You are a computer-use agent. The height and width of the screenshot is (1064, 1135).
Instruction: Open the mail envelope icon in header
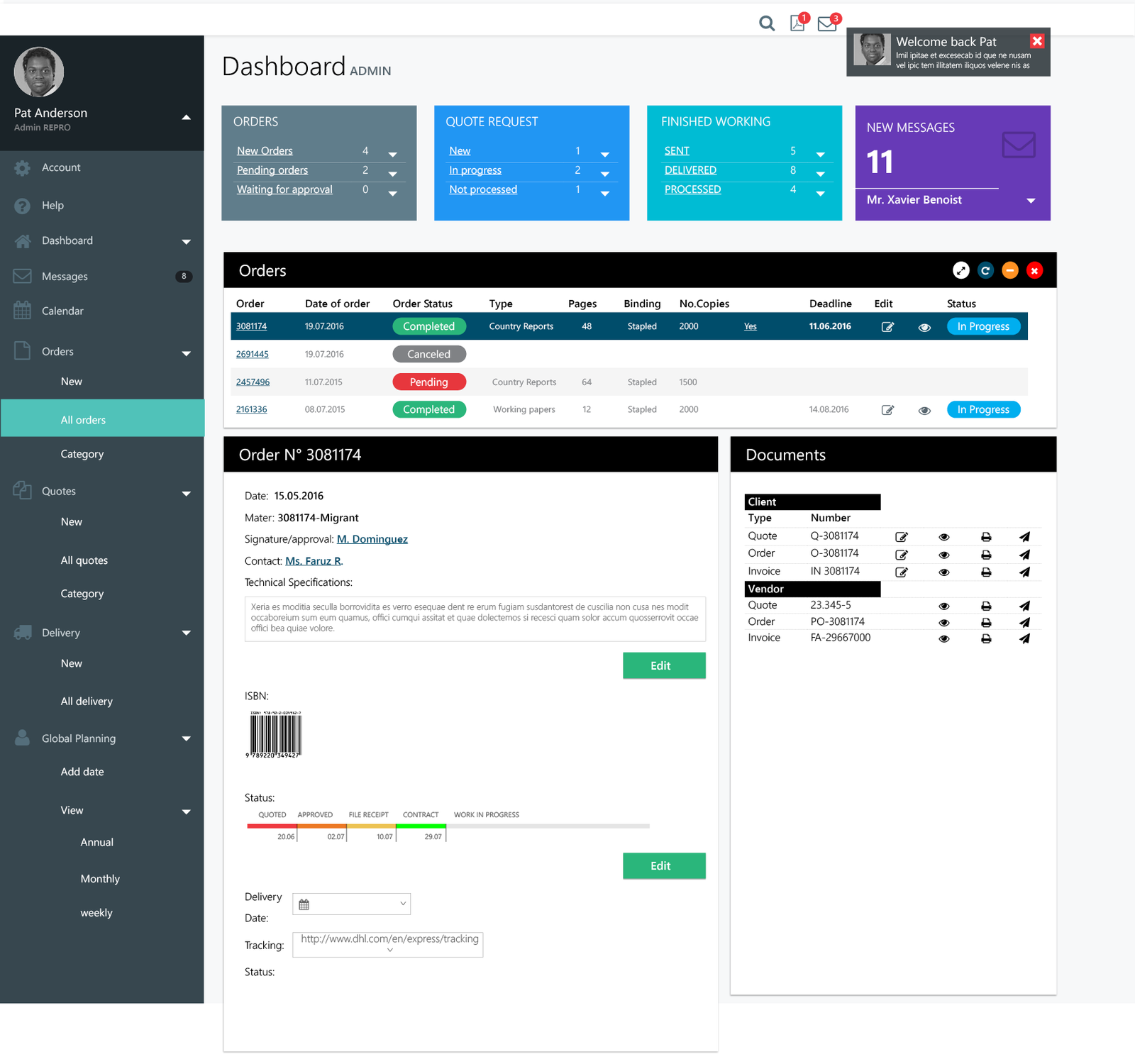click(x=826, y=24)
